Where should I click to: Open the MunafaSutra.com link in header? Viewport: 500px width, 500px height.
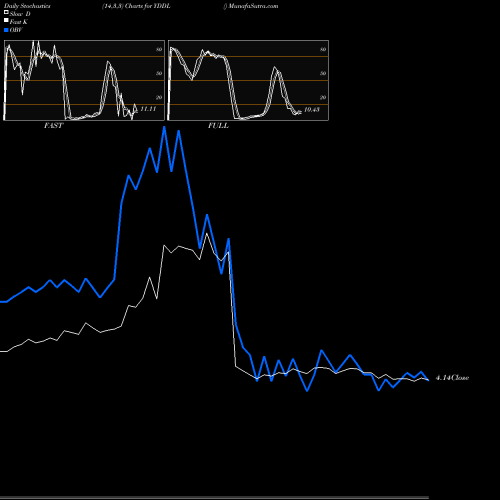(253, 6)
